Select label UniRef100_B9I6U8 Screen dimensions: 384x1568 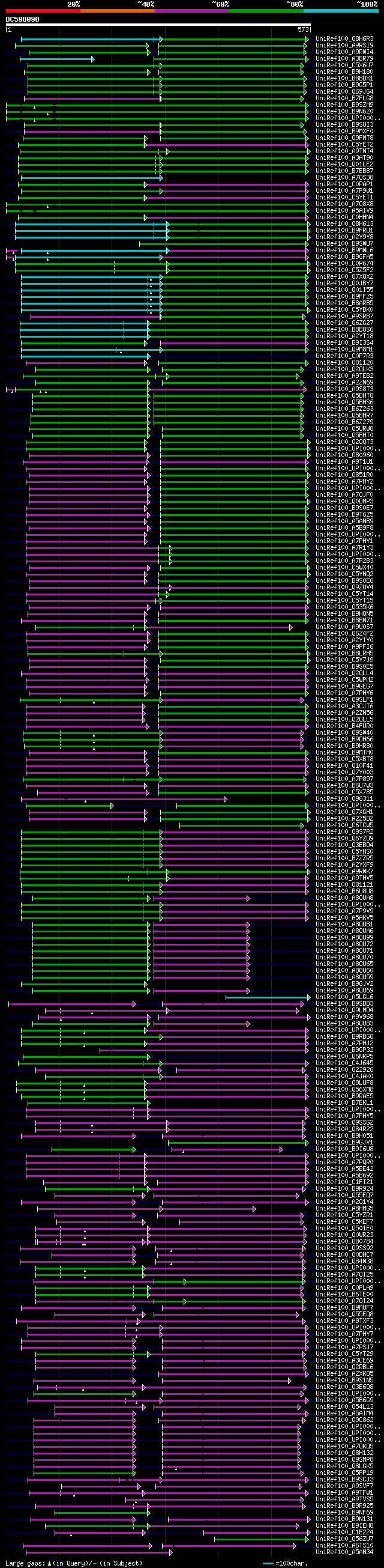(344, 1149)
